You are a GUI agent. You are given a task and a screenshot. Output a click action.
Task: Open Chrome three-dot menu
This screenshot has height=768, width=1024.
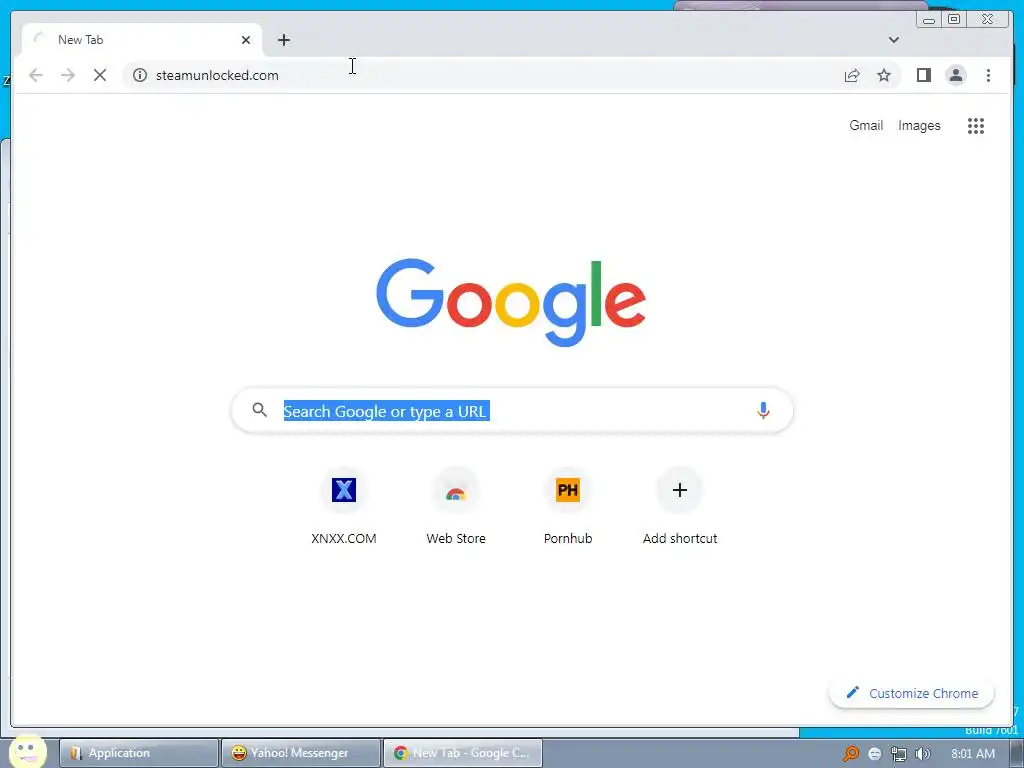(x=988, y=75)
